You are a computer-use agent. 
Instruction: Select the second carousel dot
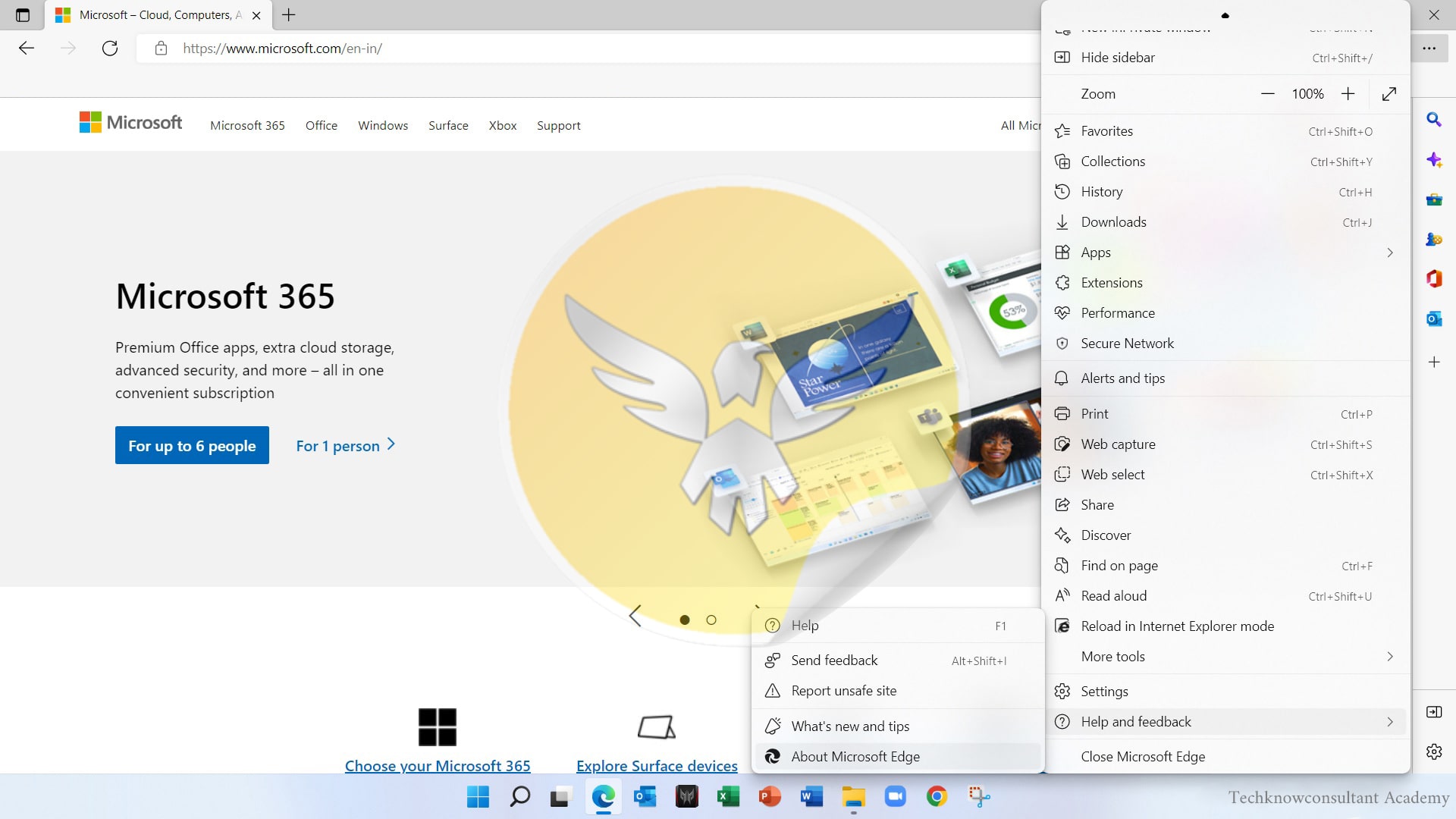point(711,620)
